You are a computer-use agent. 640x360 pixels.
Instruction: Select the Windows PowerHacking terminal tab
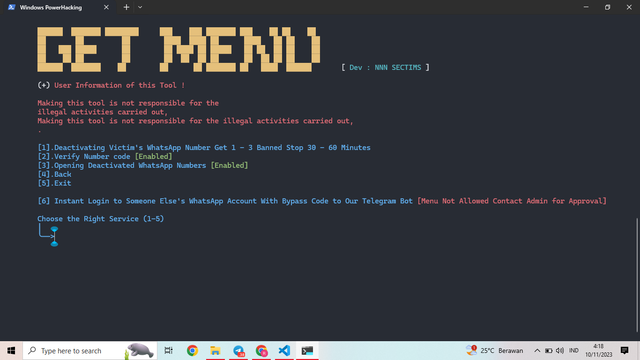[x=58, y=7]
